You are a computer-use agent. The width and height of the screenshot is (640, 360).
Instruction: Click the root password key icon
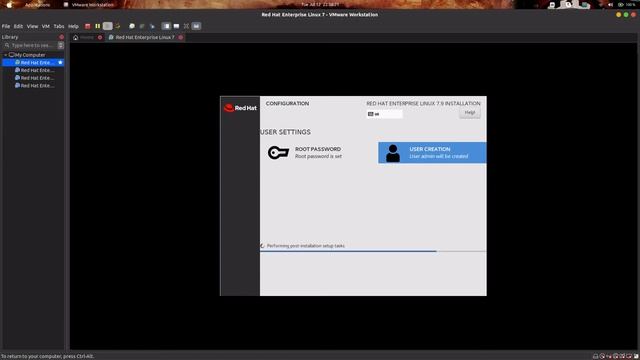coord(278,153)
